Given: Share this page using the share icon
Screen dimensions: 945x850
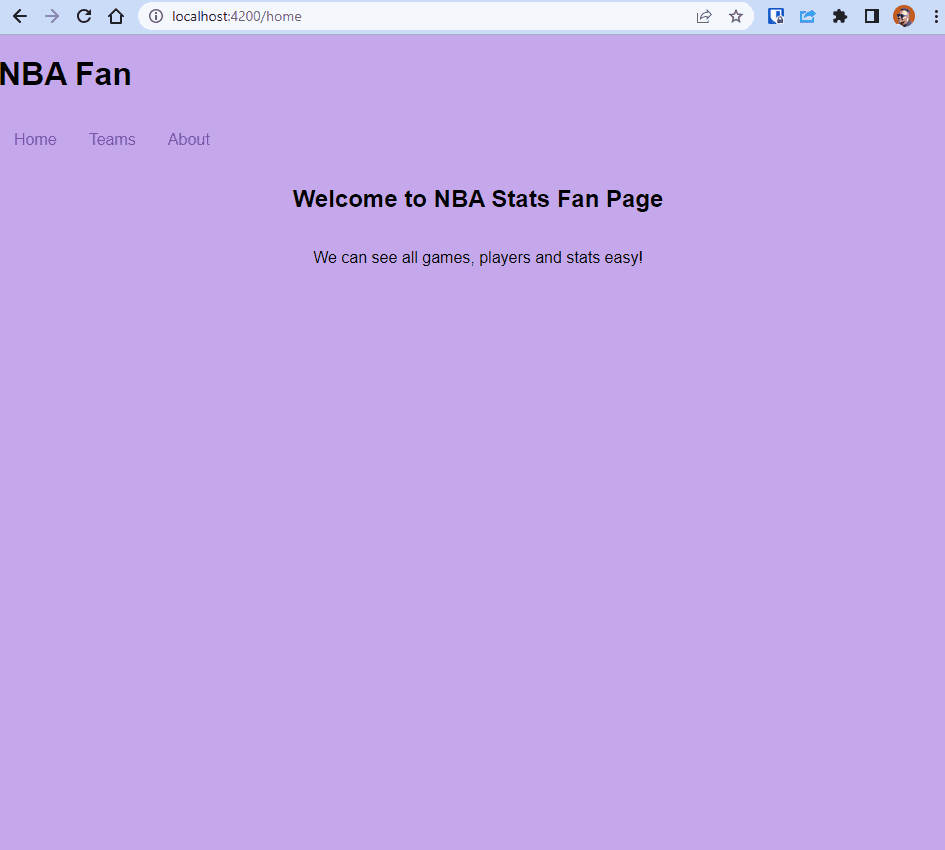Looking at the screenshot, I should [704, 16].
